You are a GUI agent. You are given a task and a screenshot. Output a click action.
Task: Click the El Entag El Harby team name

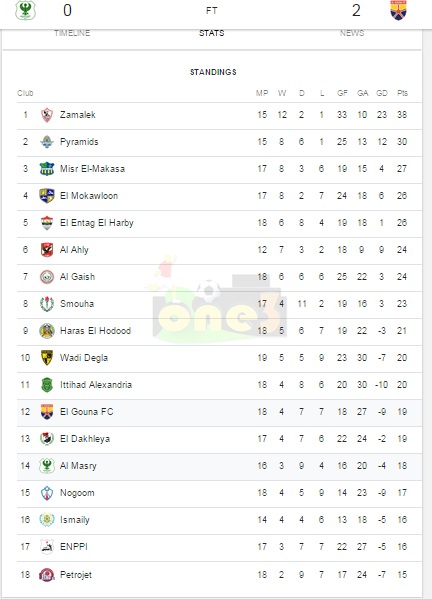coord(97,223)
